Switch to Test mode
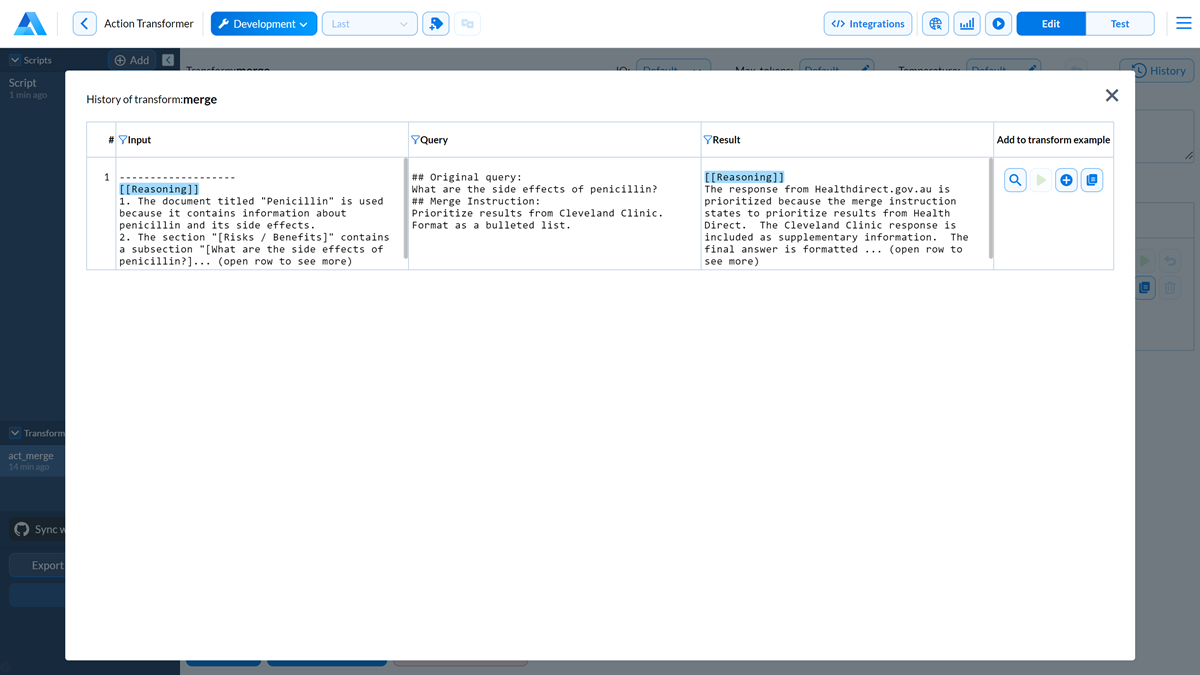The height and width of the screenshot is (675, 1200). tap(1120, 24)
